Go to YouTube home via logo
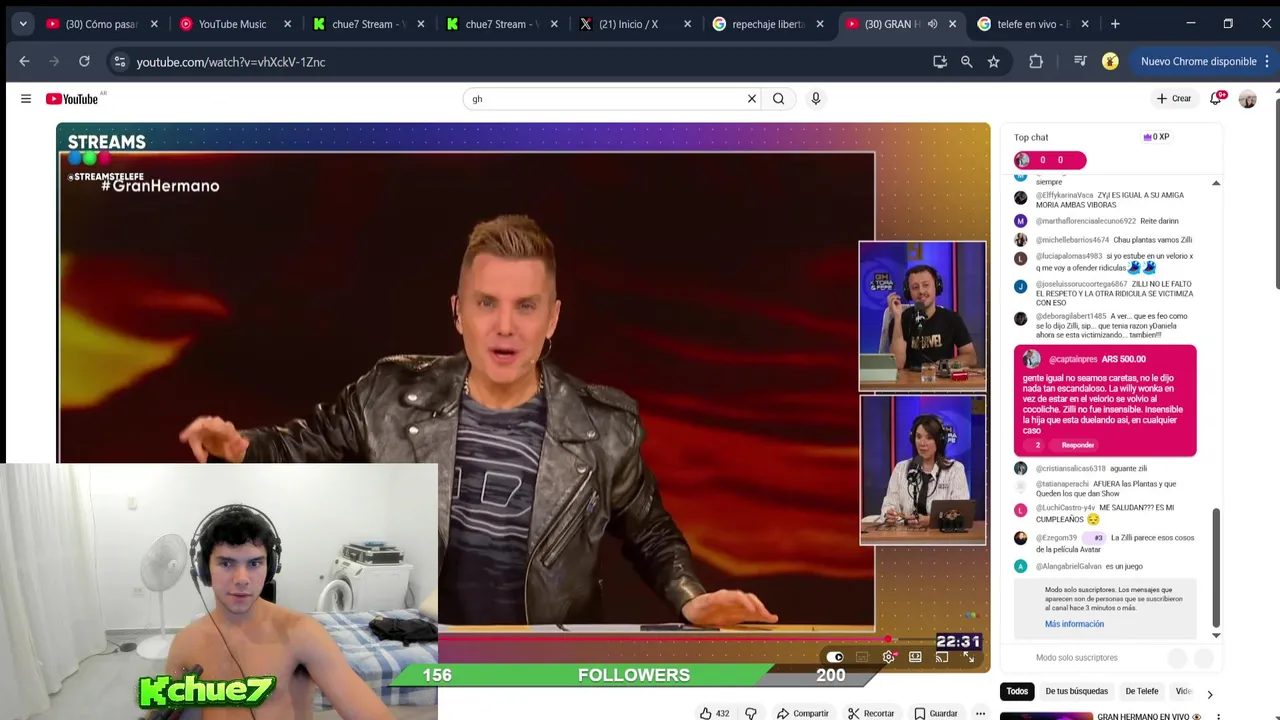This screenshot has height=720, width=1280. (x=72, y=98)
